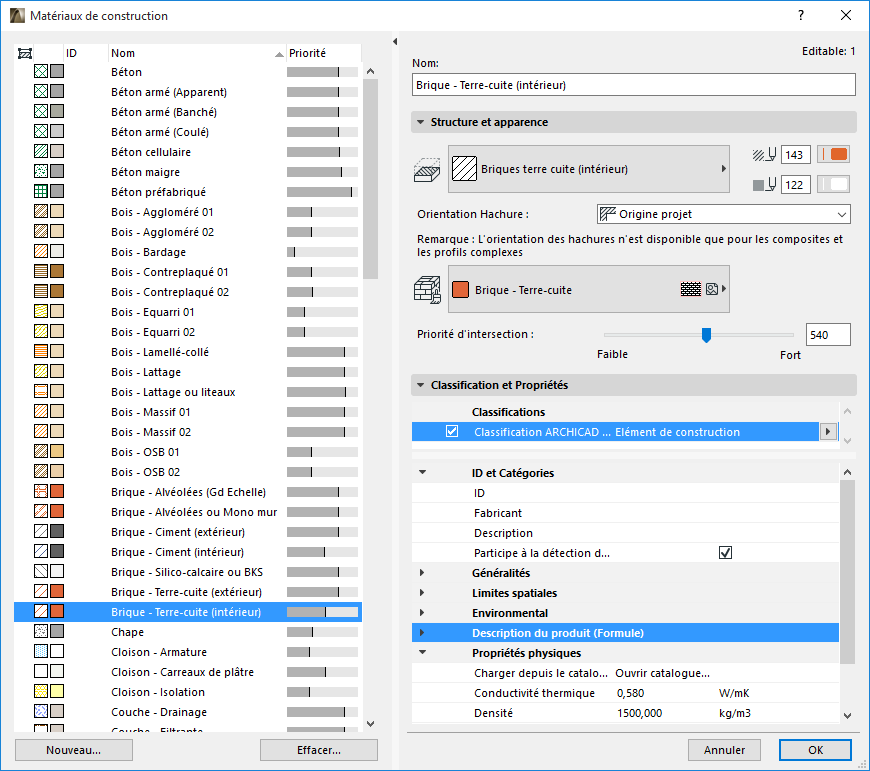Toggle the Classification ARCHICAD checkbox
The width and height of the screenshot is (870, 771).
[452, 431]
